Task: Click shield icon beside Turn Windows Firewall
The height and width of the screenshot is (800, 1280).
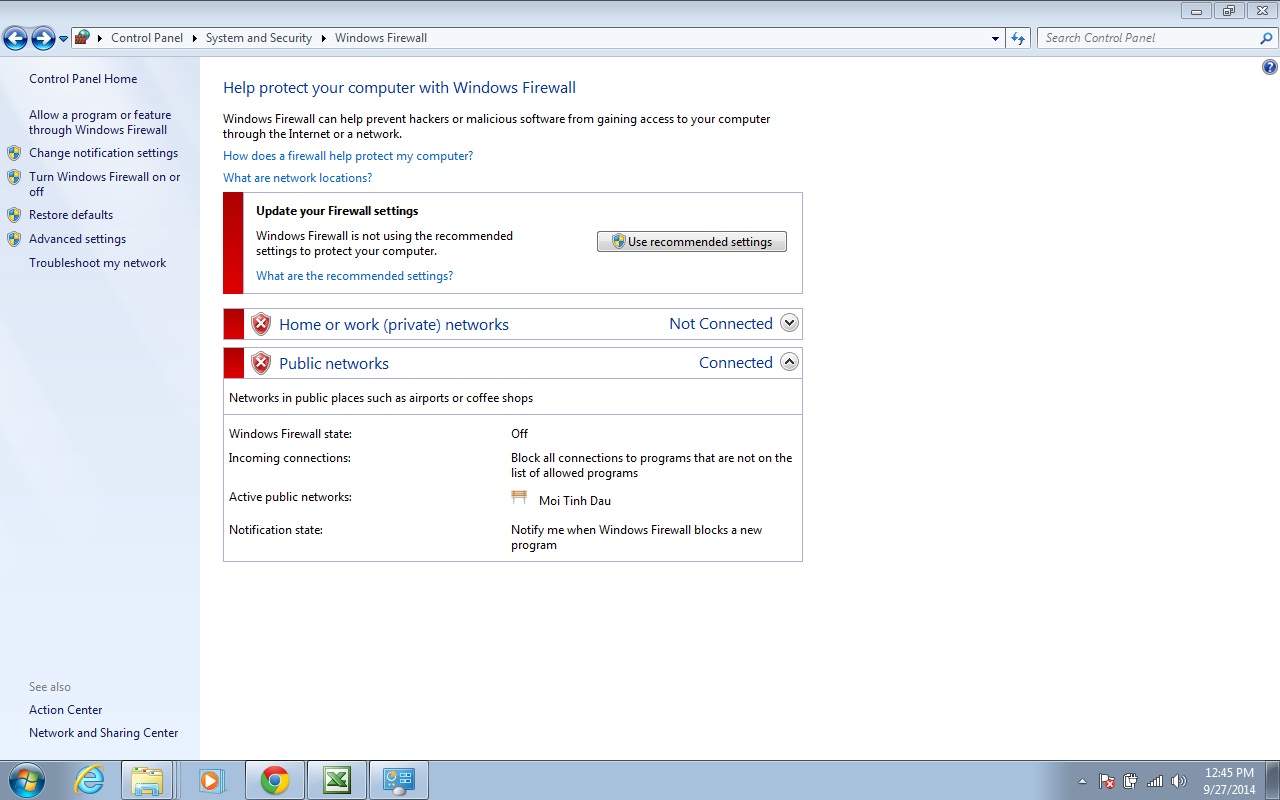Action: coord(14,177)
